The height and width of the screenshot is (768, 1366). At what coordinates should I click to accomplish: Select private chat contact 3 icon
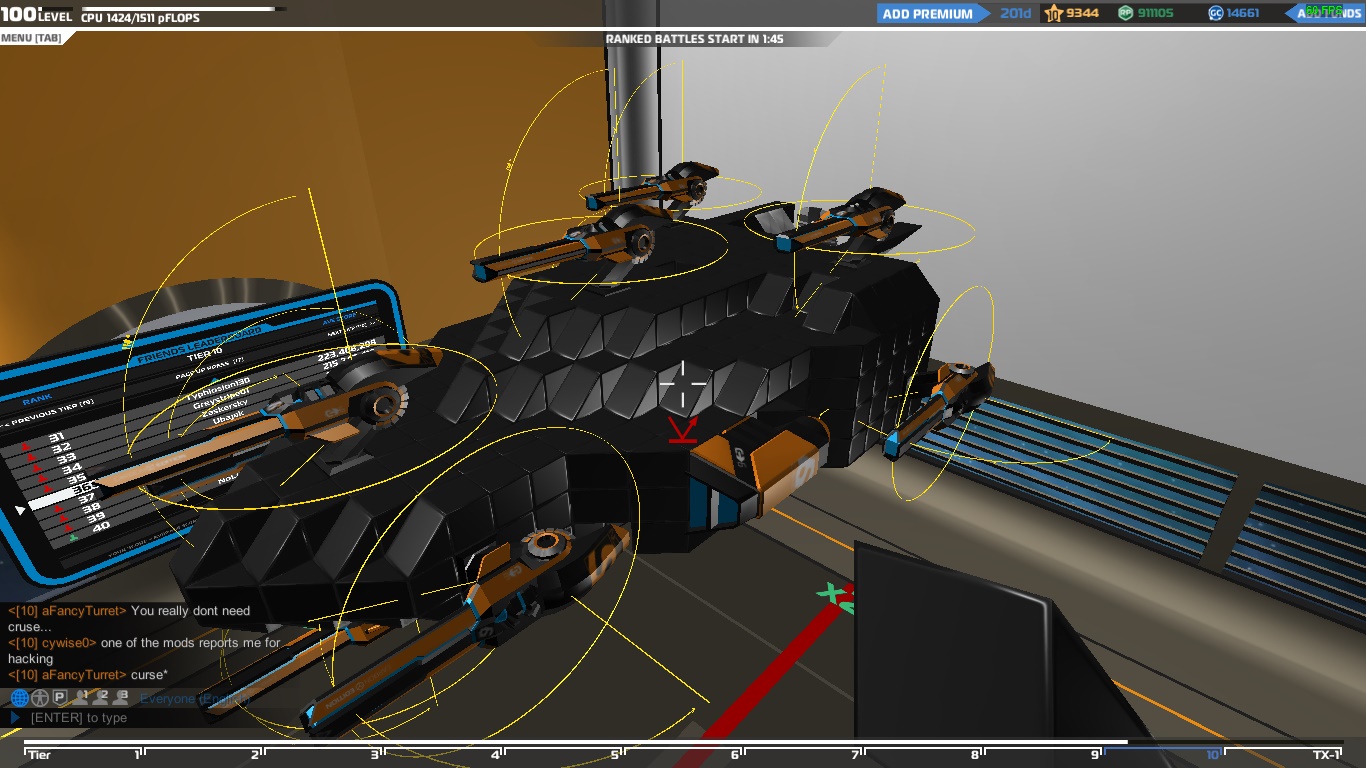121,697
